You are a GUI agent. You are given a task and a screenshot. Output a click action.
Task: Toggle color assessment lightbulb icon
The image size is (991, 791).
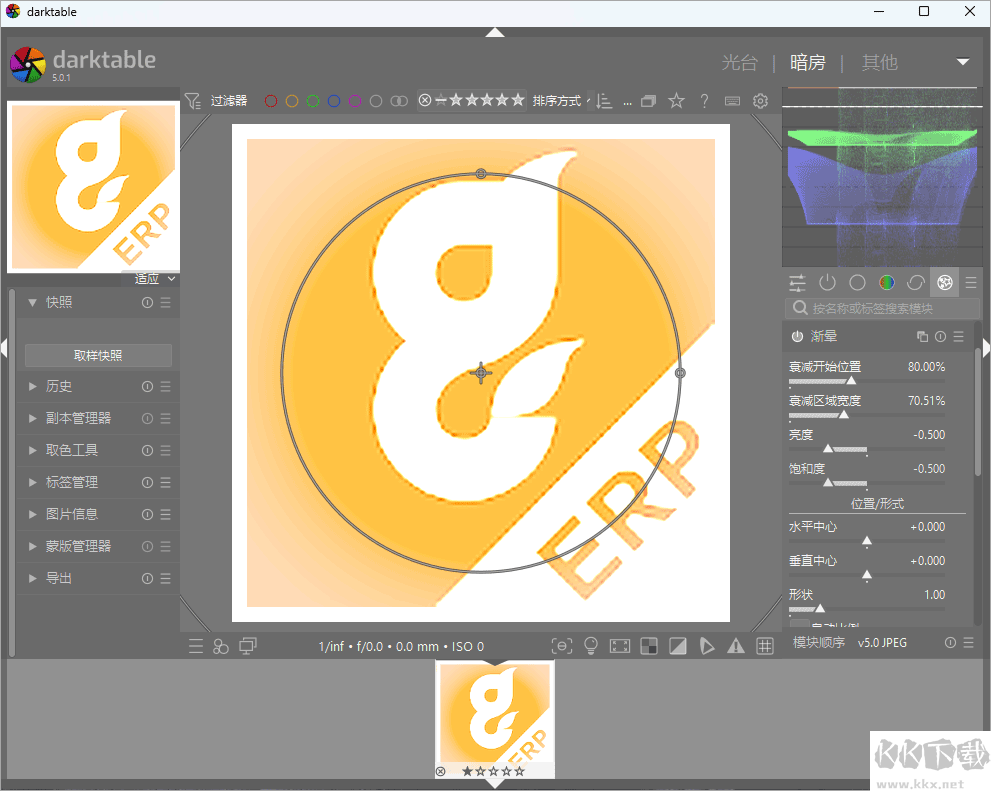pos(591,646)
